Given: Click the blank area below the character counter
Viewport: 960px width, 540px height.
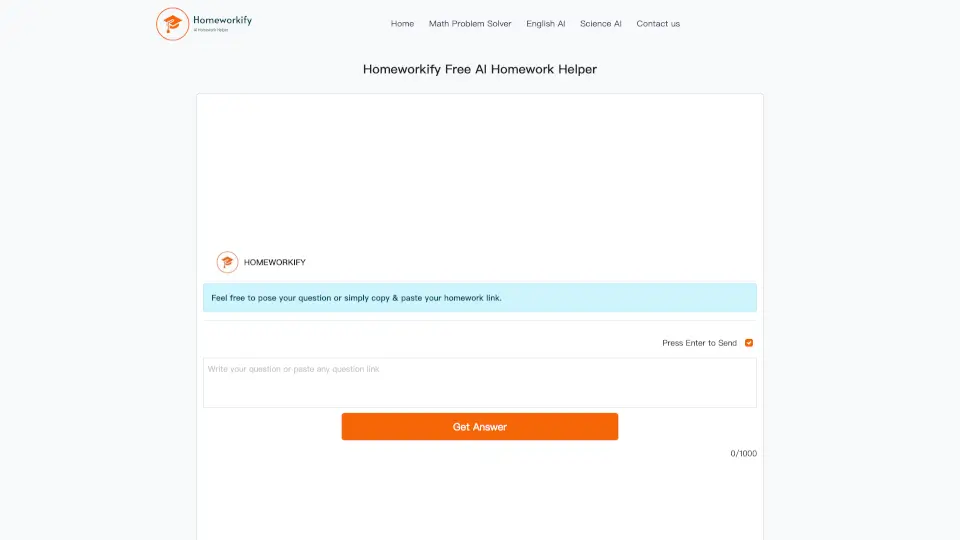Looking at the screenshot, I should pos(480,500).
